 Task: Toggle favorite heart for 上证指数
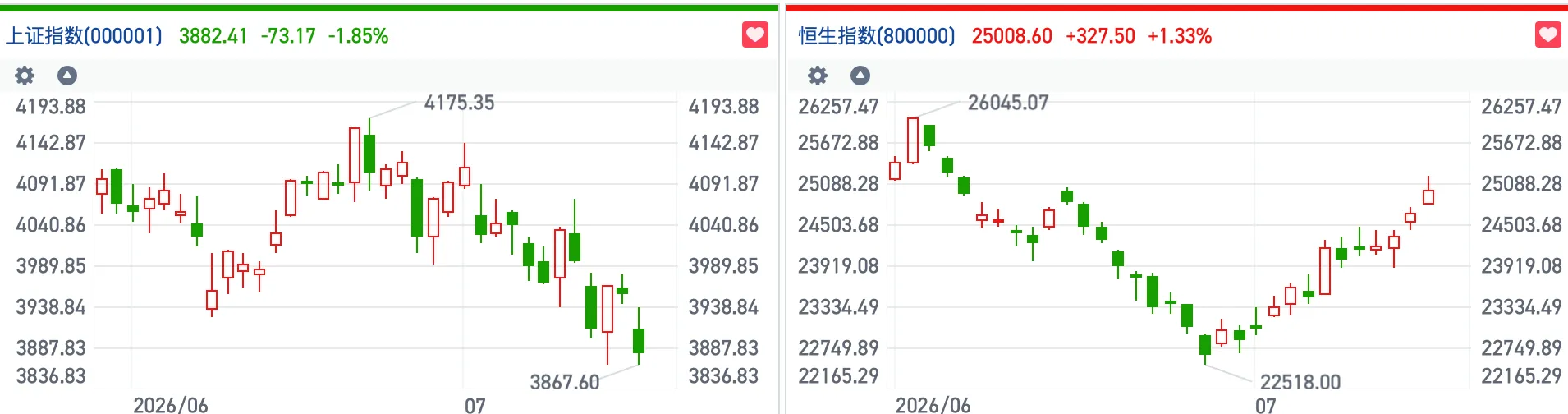coord(755,35)
